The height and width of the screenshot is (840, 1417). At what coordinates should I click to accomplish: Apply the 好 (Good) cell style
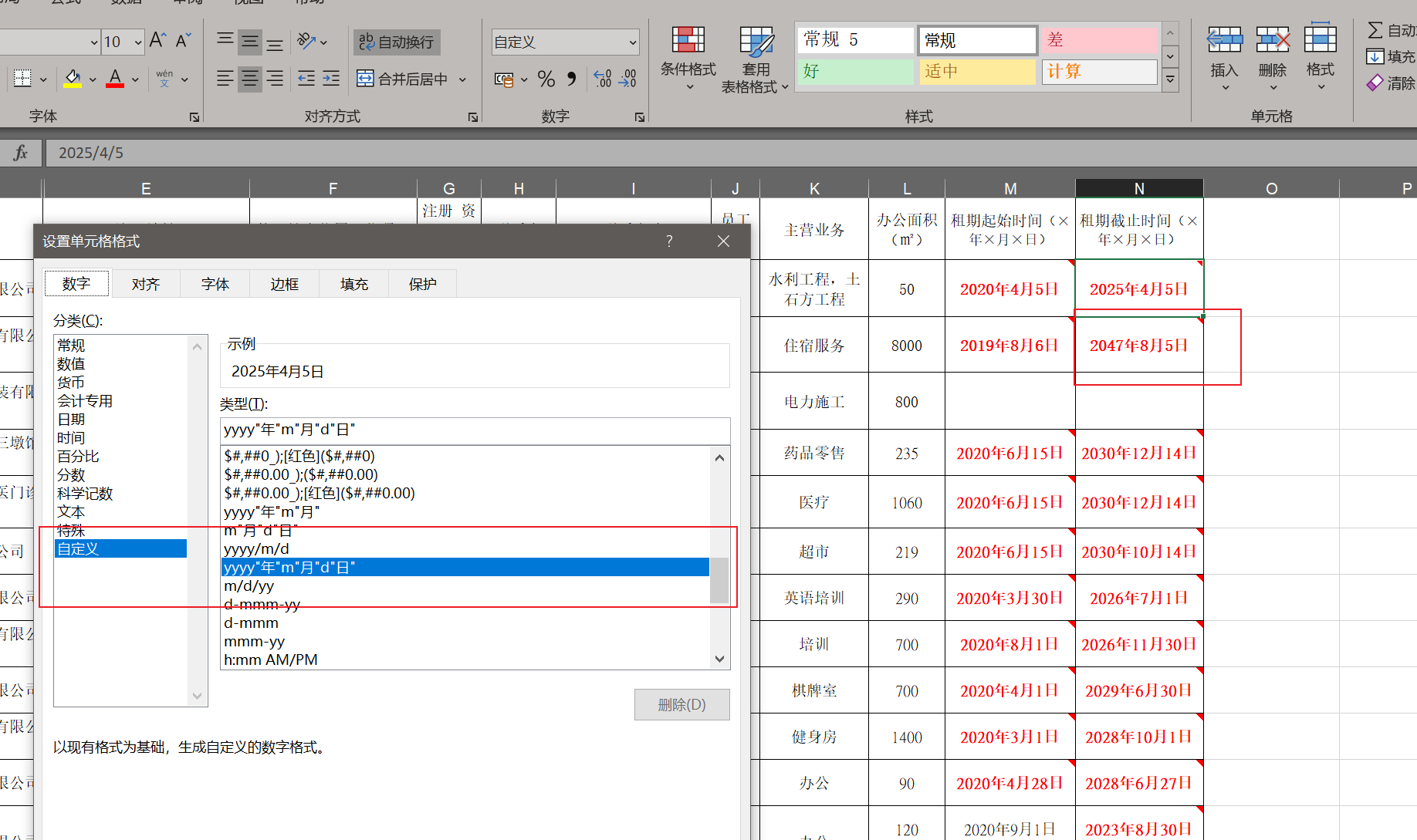(855, 72)
